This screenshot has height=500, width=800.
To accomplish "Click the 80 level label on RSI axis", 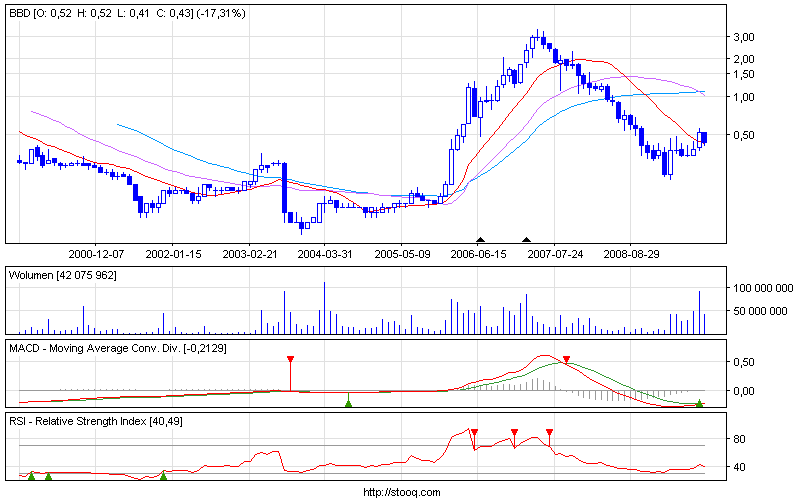I will 739,439.
